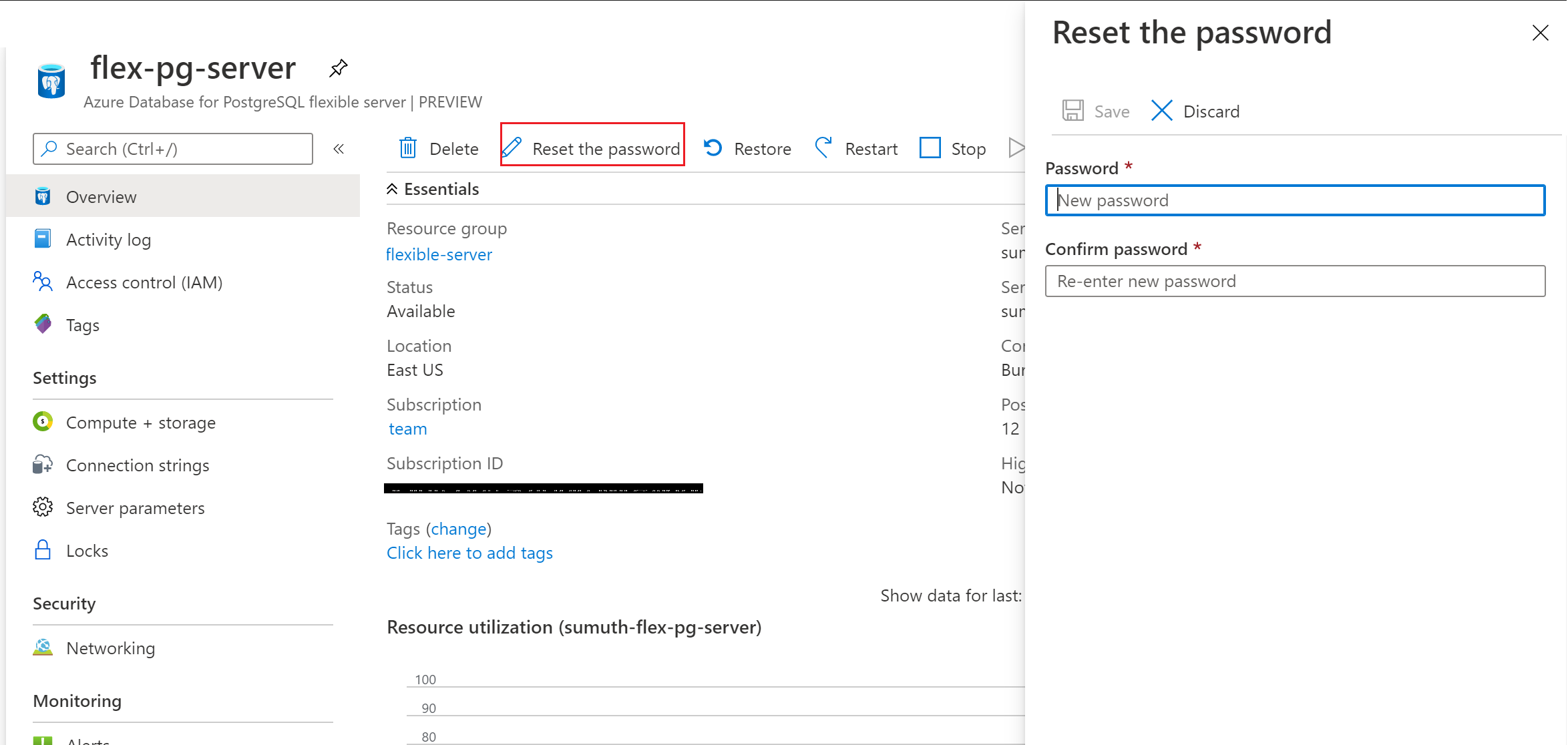
Task: Click here to add tags link
Action: [x=469, y=553]
